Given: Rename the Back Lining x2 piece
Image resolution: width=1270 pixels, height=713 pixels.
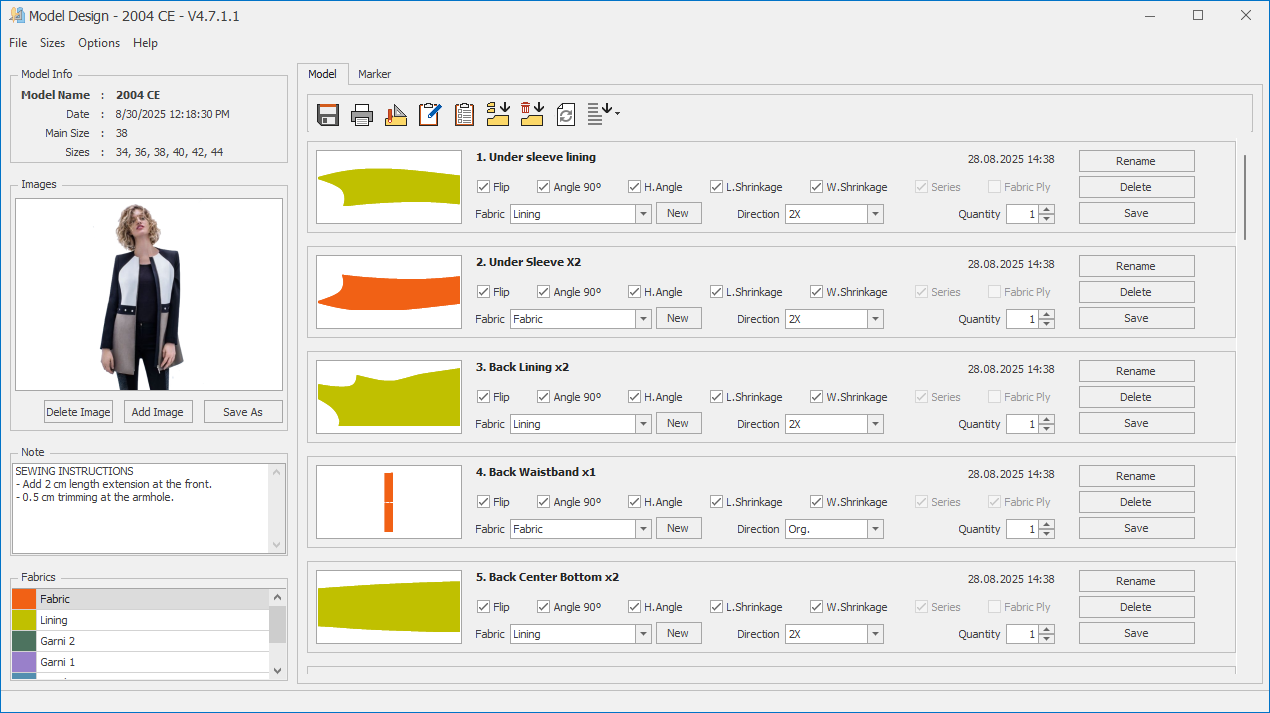Looking at the screenshot, I should tap(1136, 371).
